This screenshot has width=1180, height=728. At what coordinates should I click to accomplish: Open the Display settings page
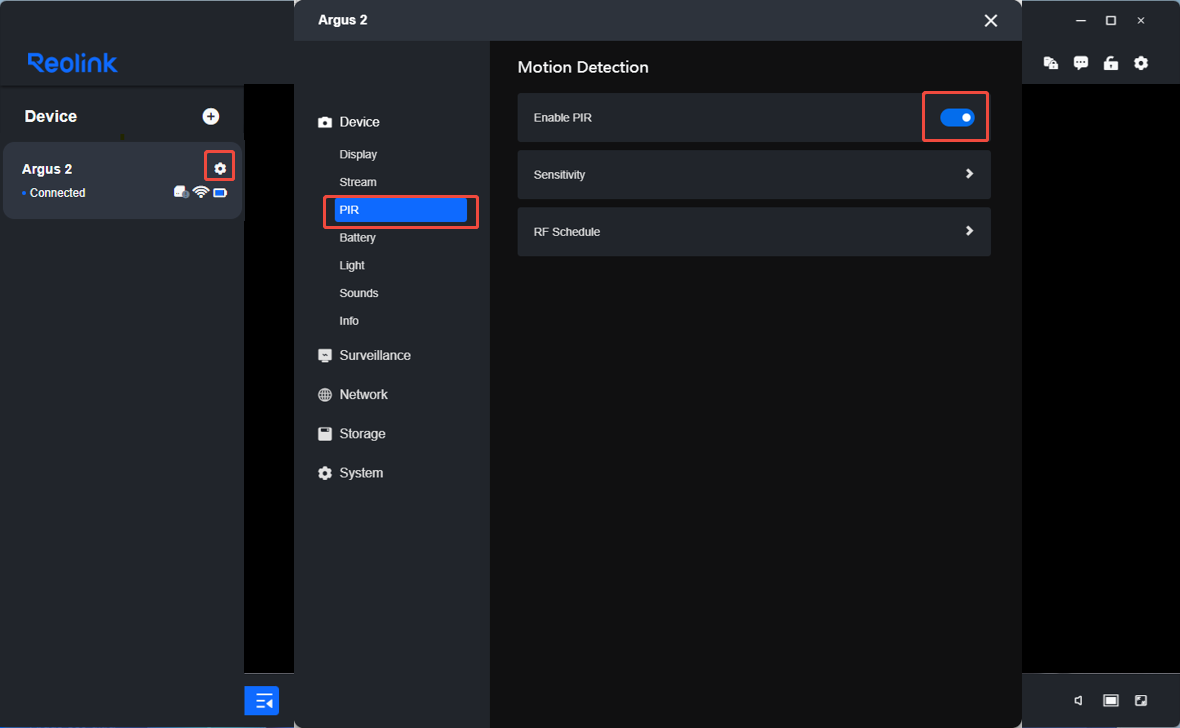(358, 154)
